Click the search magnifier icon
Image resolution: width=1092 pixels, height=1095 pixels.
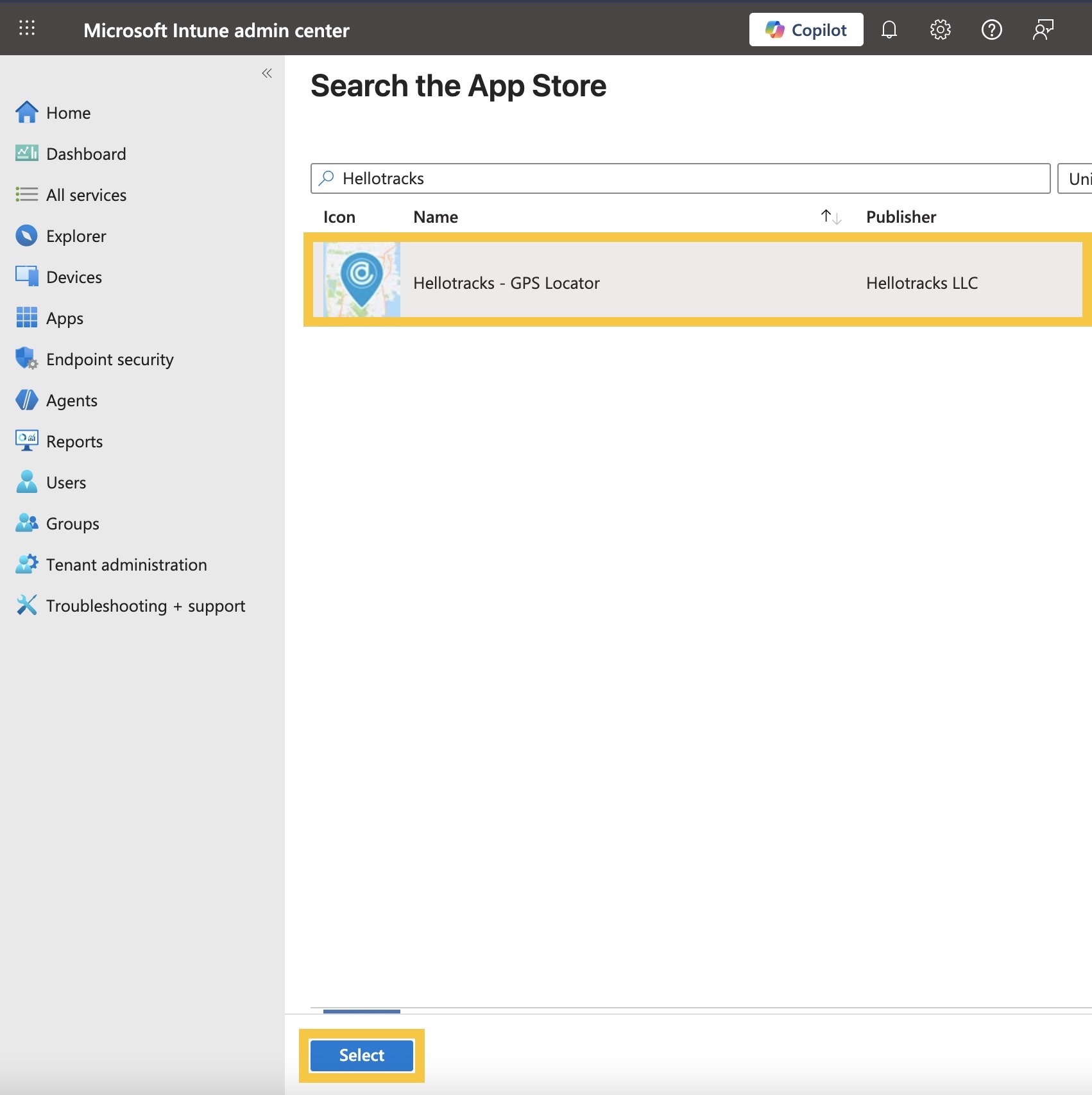pos(327,178)
